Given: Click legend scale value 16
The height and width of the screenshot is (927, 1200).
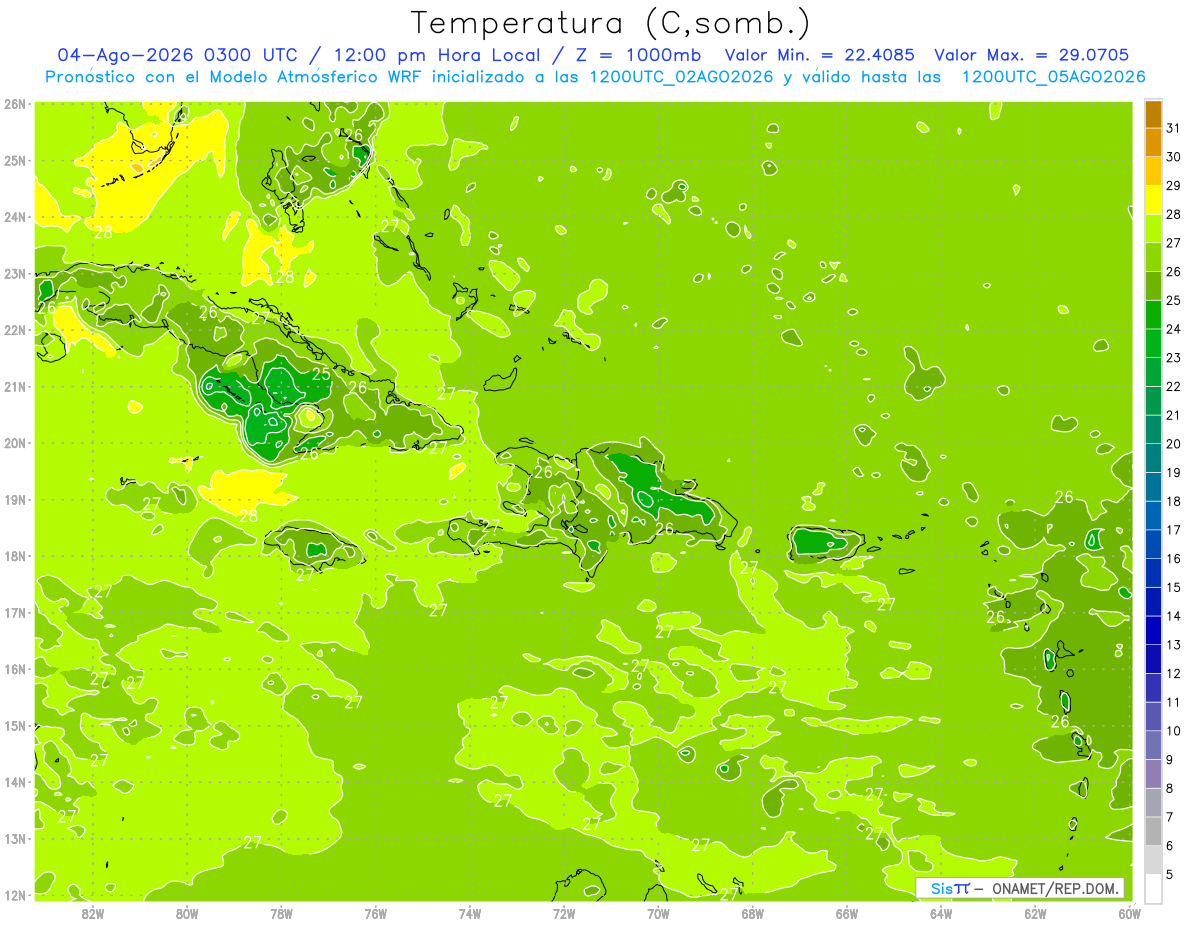Looking at the screenshot, I should [x=1173, y=559].
